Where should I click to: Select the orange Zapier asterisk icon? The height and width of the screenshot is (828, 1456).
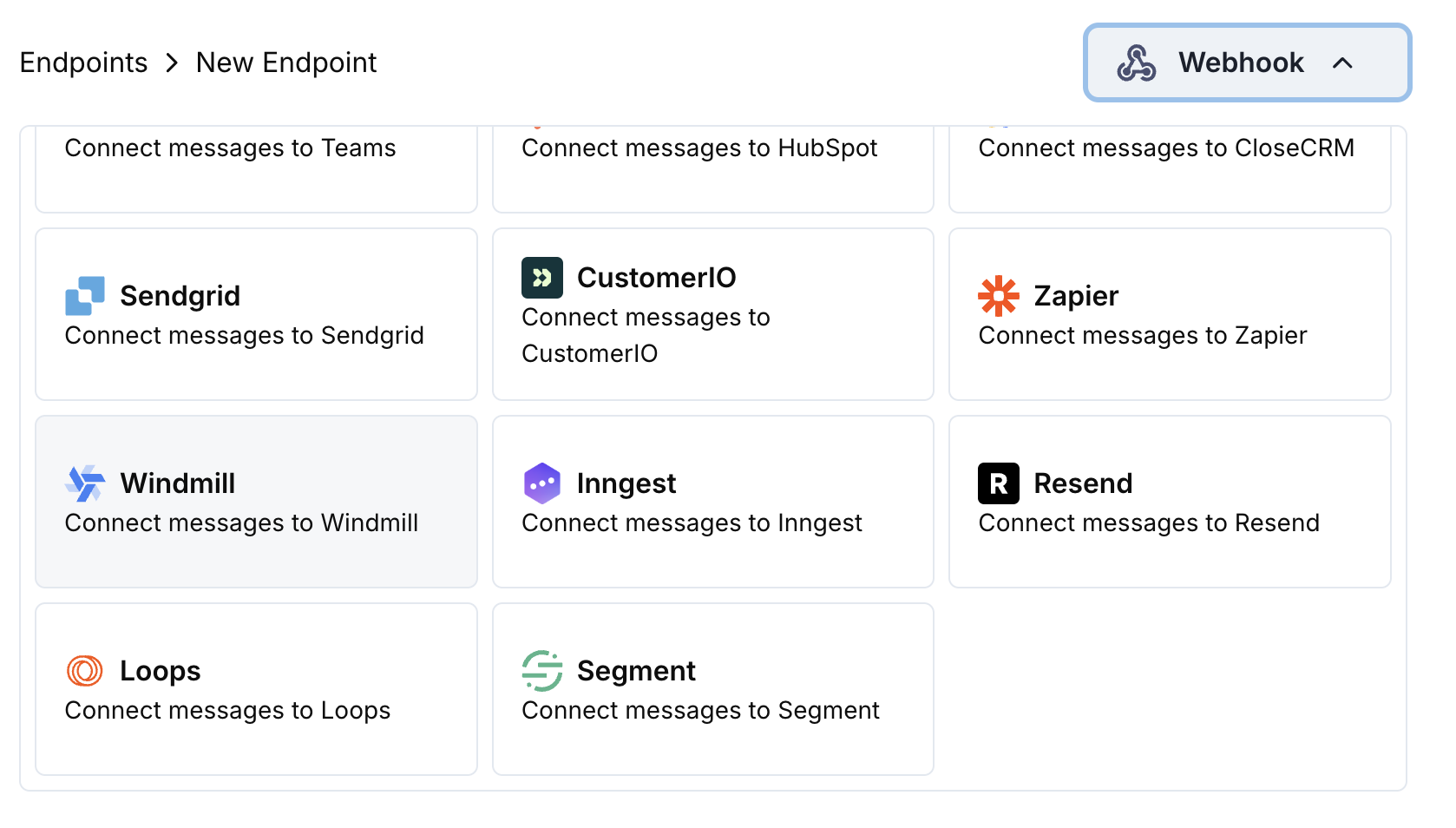click(999, 296)
